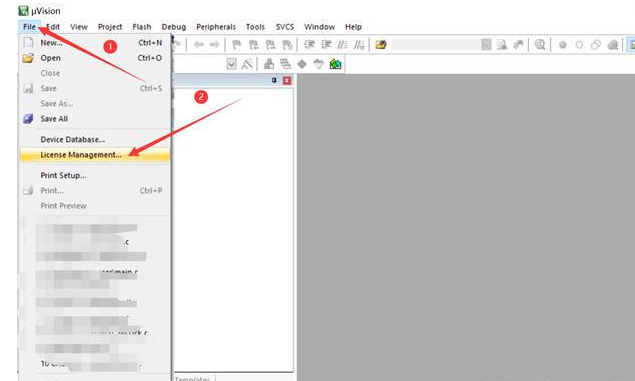This screenshot has height=381, width=635.
Task: Open Manage Run-Time Environment diamond icon
Action: [x=302, y=64]
